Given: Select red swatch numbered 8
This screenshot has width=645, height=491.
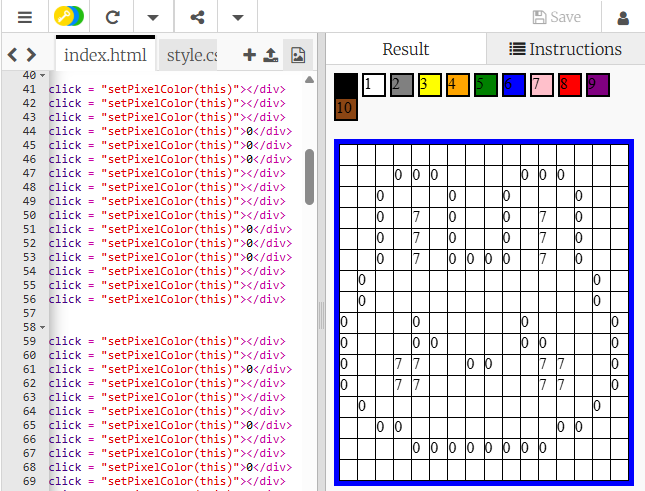Looking at the screenshot, I should [x=570, y=85].
